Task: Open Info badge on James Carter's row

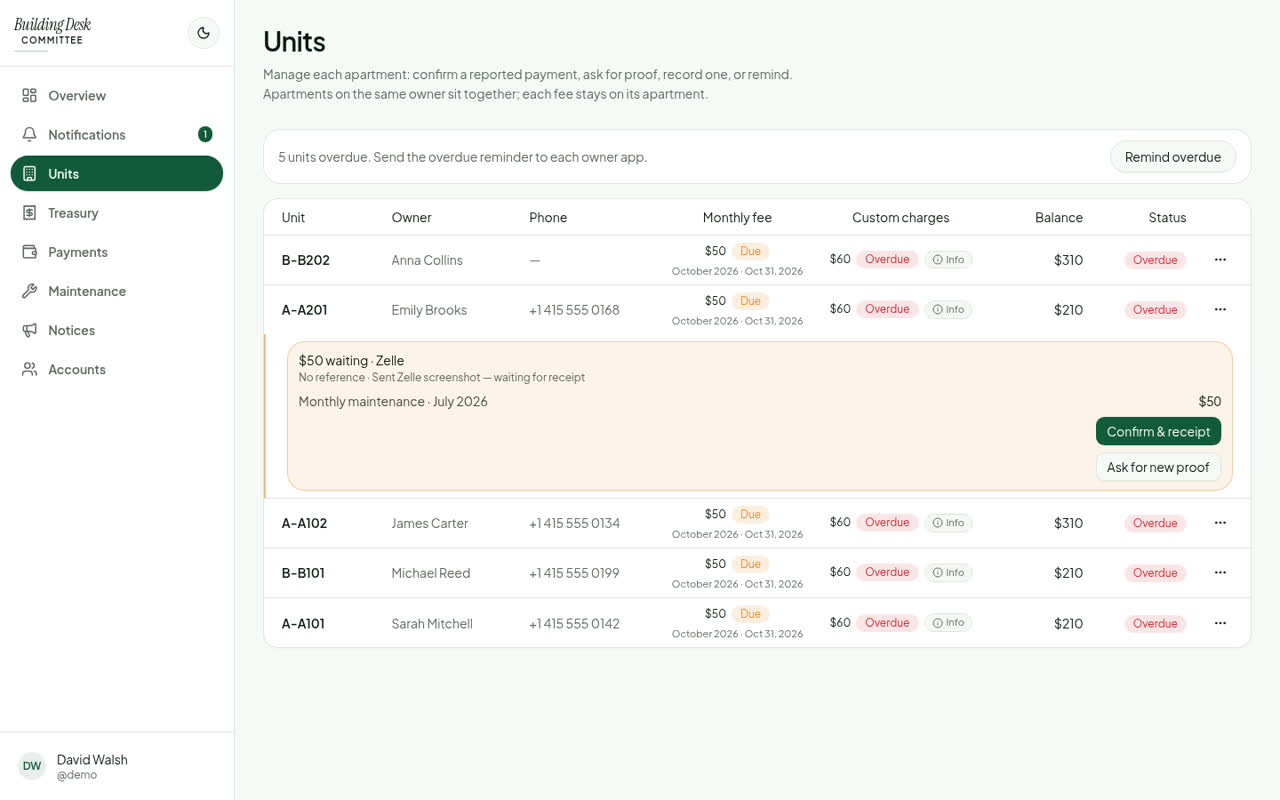Action: point(948,523)
